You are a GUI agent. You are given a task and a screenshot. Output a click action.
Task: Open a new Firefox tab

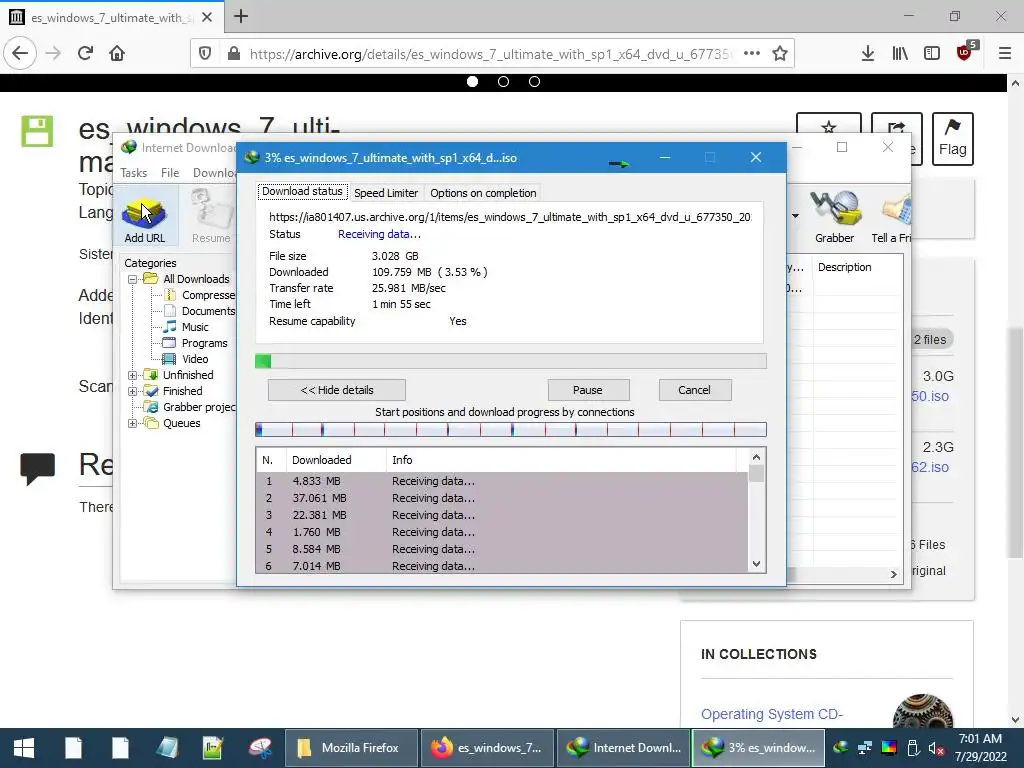241,16
